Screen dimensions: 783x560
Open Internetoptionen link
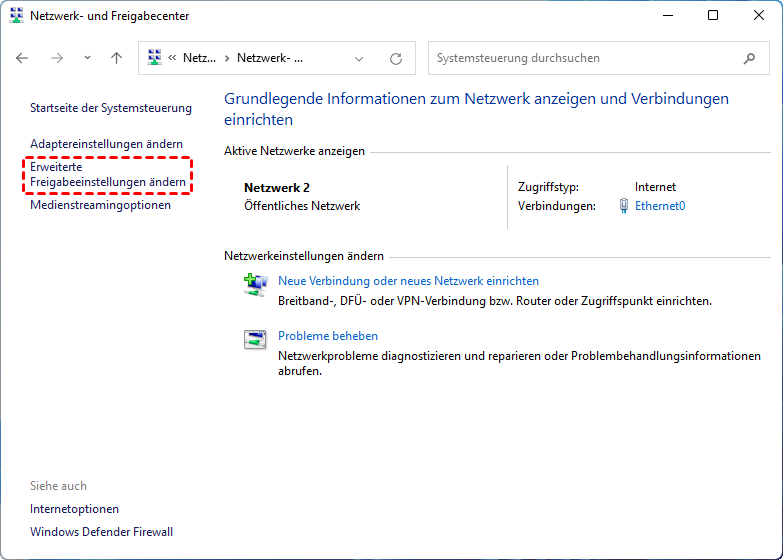click(74, 509)
